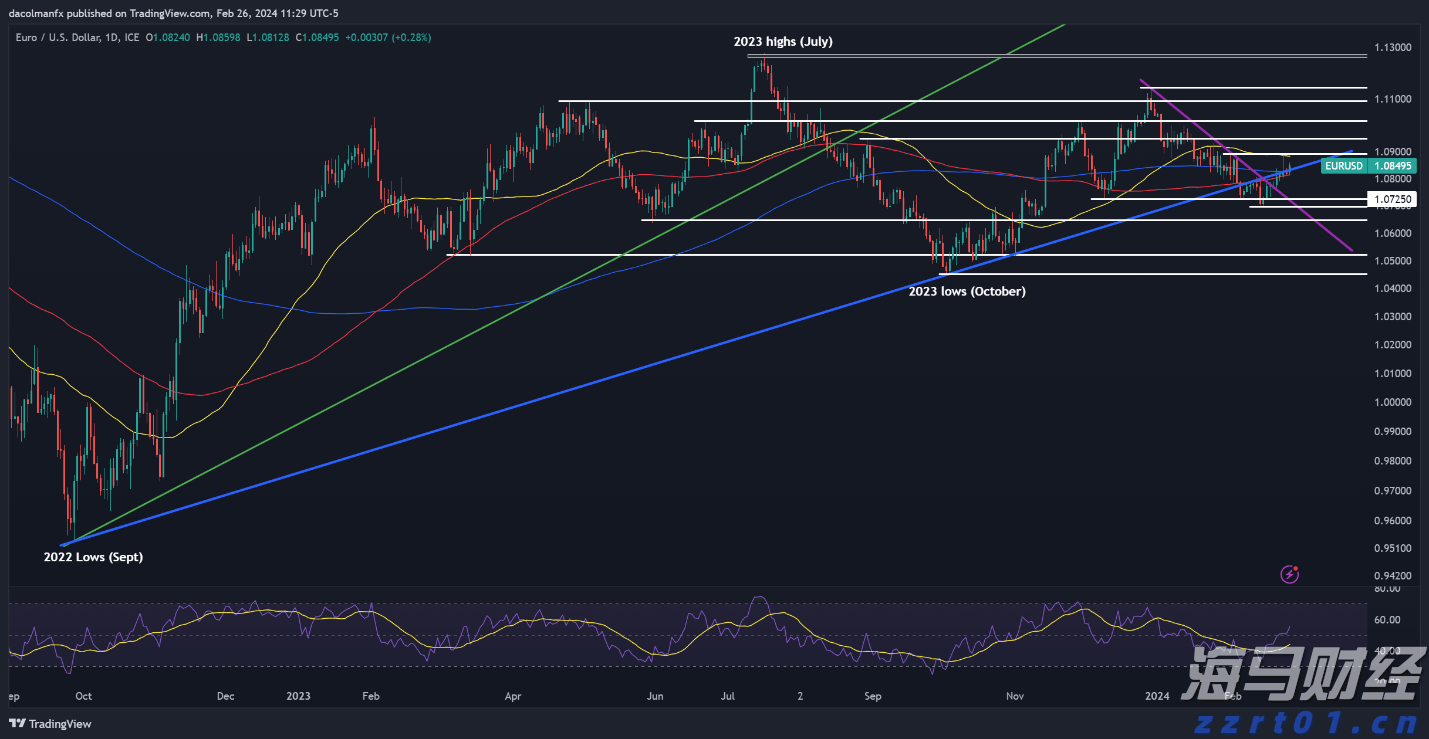Click the 2023 lows (October) text label
Screen dimensions: 1429x739
(x=967, y=291)
